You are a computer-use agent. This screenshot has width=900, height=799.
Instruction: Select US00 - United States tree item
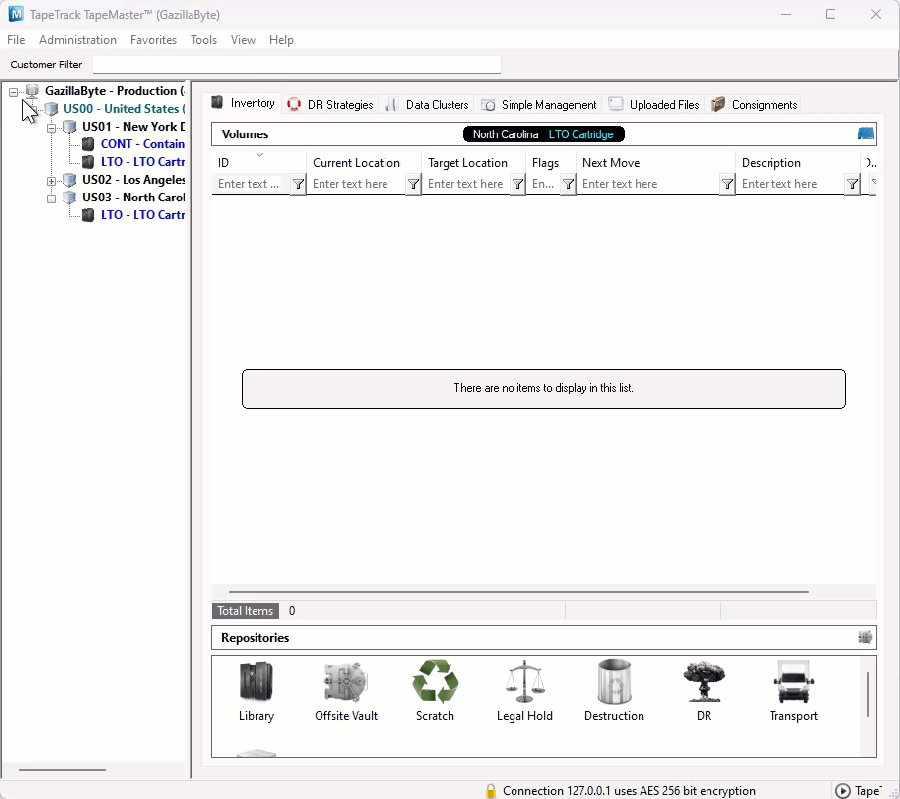[124, 108]
